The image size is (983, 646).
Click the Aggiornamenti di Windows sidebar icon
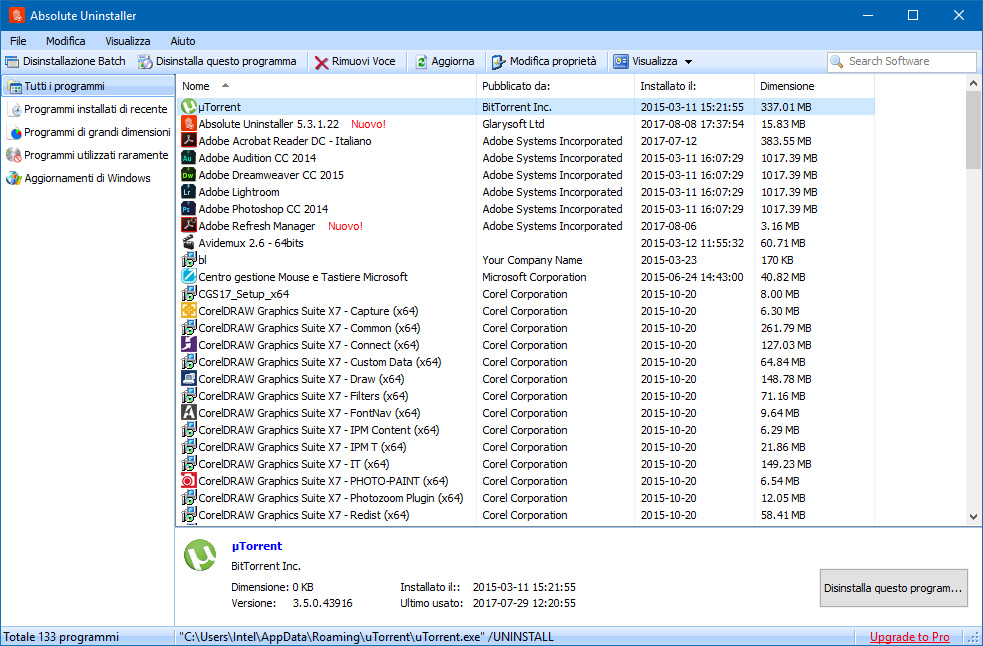pyautogui.click(x=14, y=178)
